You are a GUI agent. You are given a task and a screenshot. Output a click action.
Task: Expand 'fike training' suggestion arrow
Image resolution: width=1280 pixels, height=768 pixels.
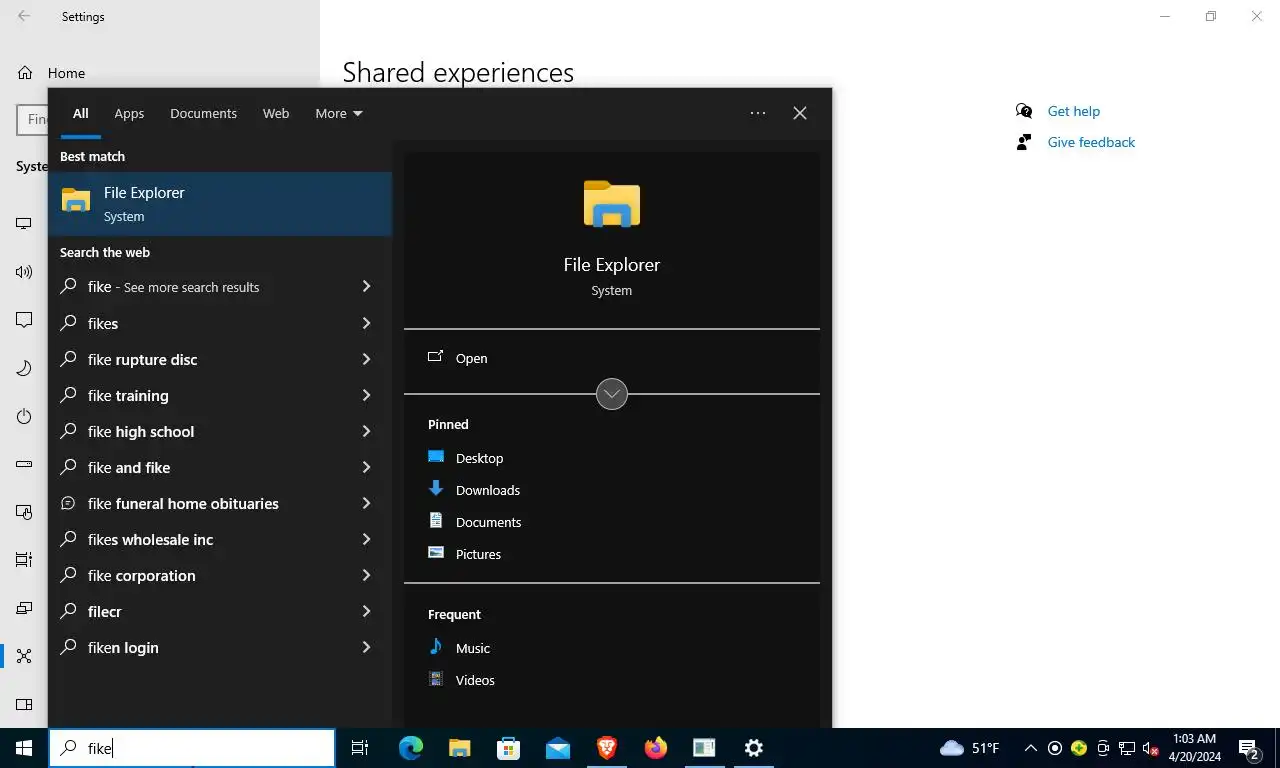point(366,395)
